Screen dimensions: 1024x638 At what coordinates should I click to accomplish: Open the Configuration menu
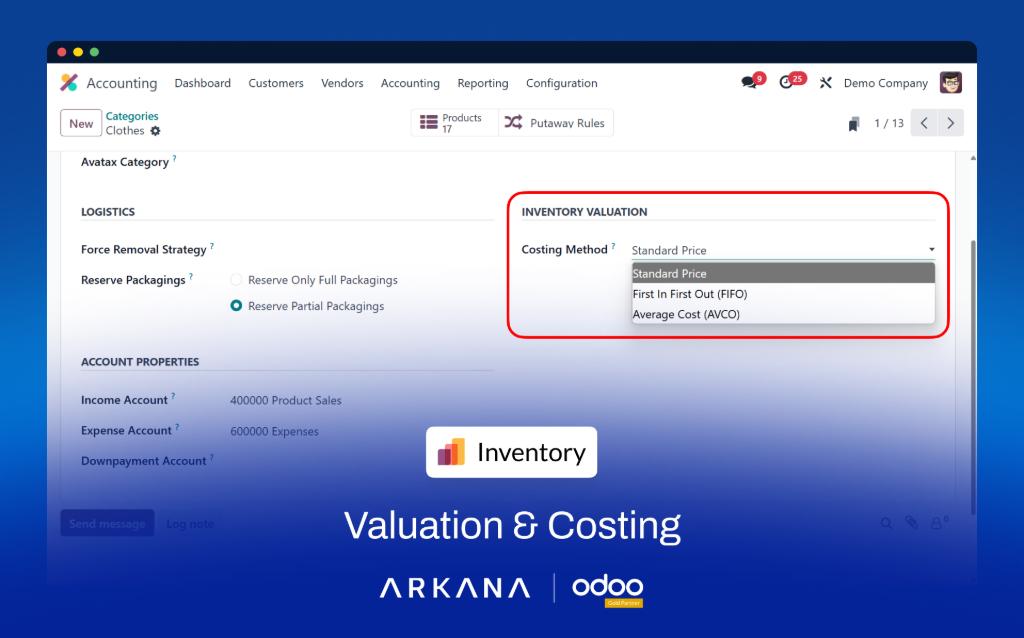[x=562, y=83]
